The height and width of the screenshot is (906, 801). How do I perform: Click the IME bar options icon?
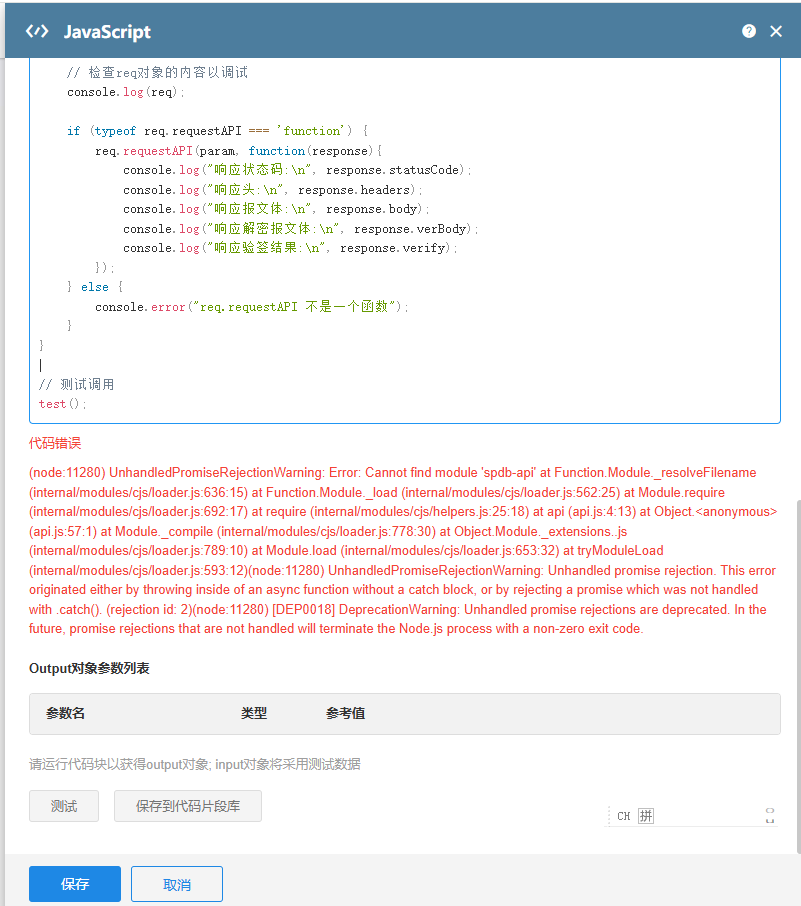point(770,816)
